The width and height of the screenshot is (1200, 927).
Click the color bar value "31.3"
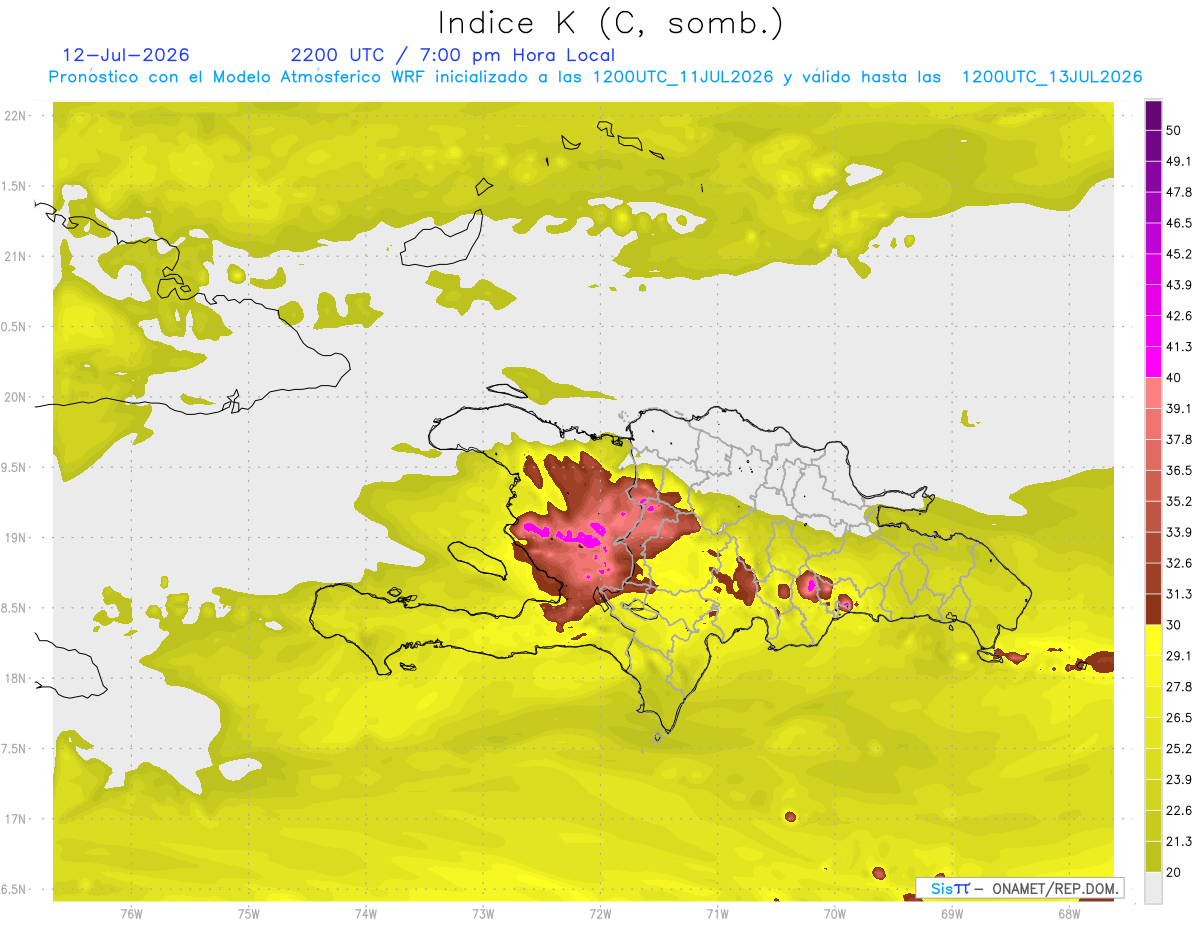(1179, 594)
